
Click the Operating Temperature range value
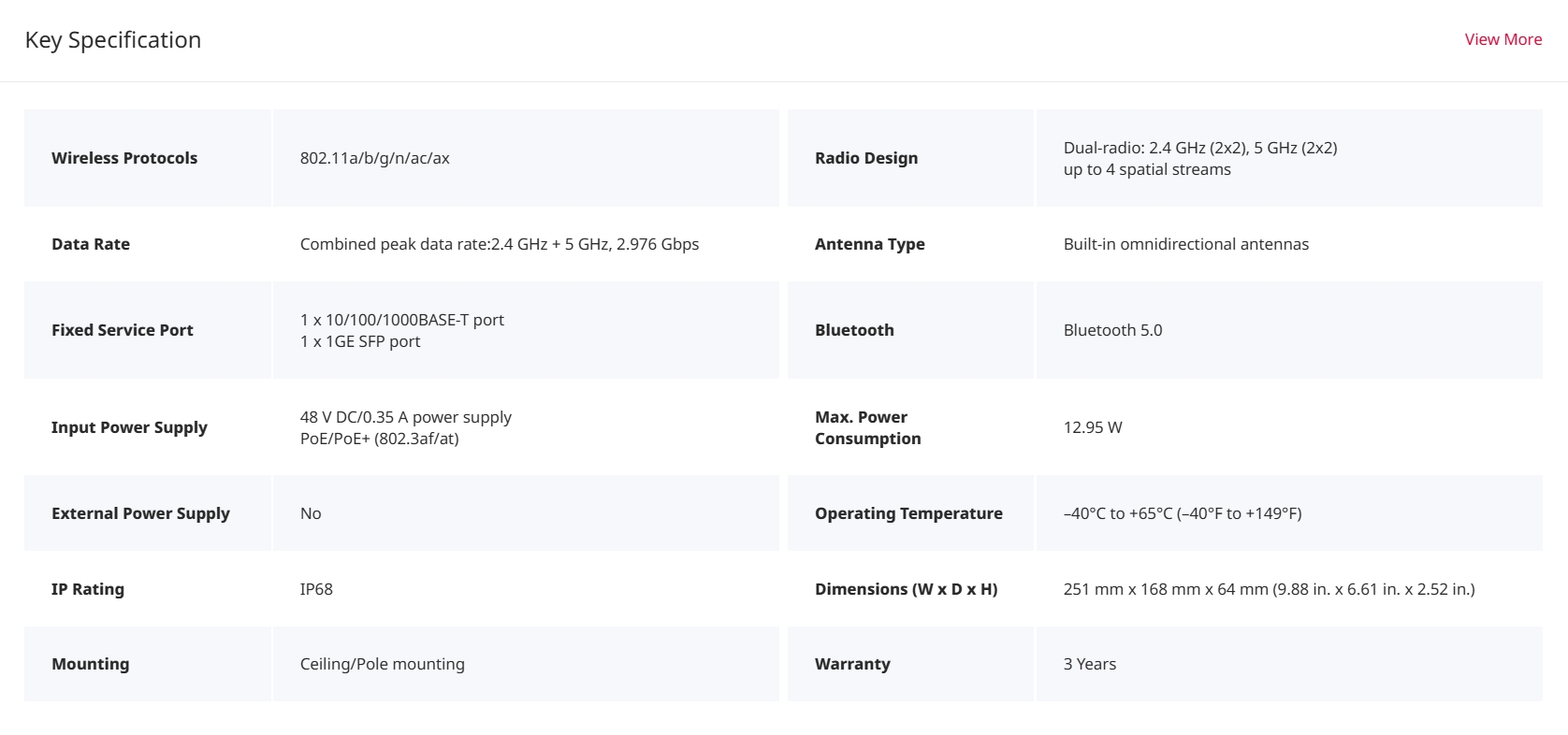[1182, 513]
